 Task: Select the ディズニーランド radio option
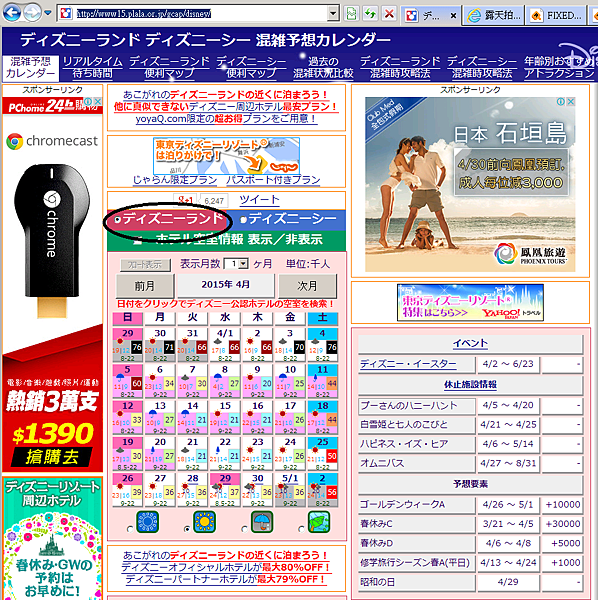(x=118, y=220)
